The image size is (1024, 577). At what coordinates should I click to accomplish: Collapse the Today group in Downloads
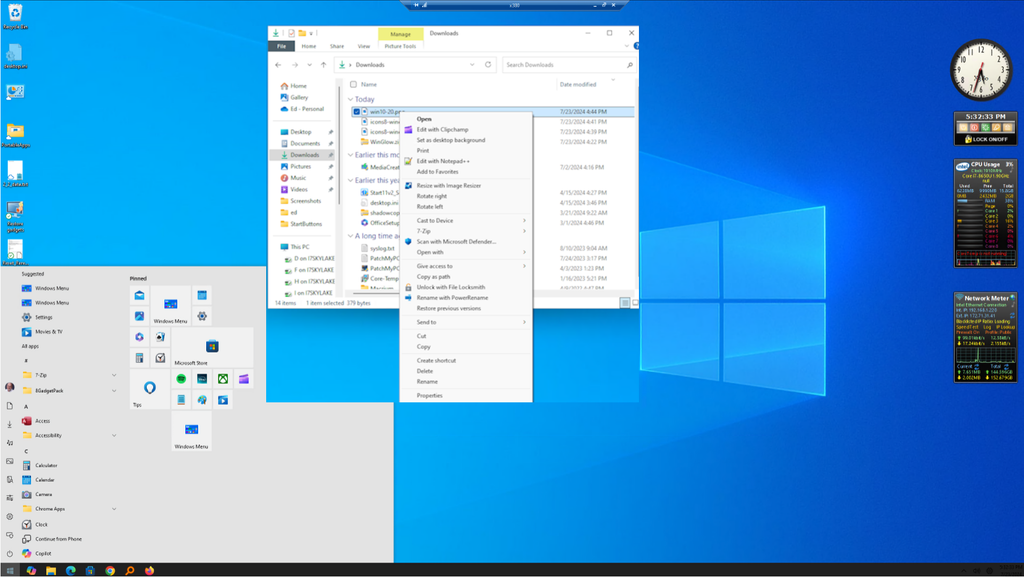coord(351,98)
